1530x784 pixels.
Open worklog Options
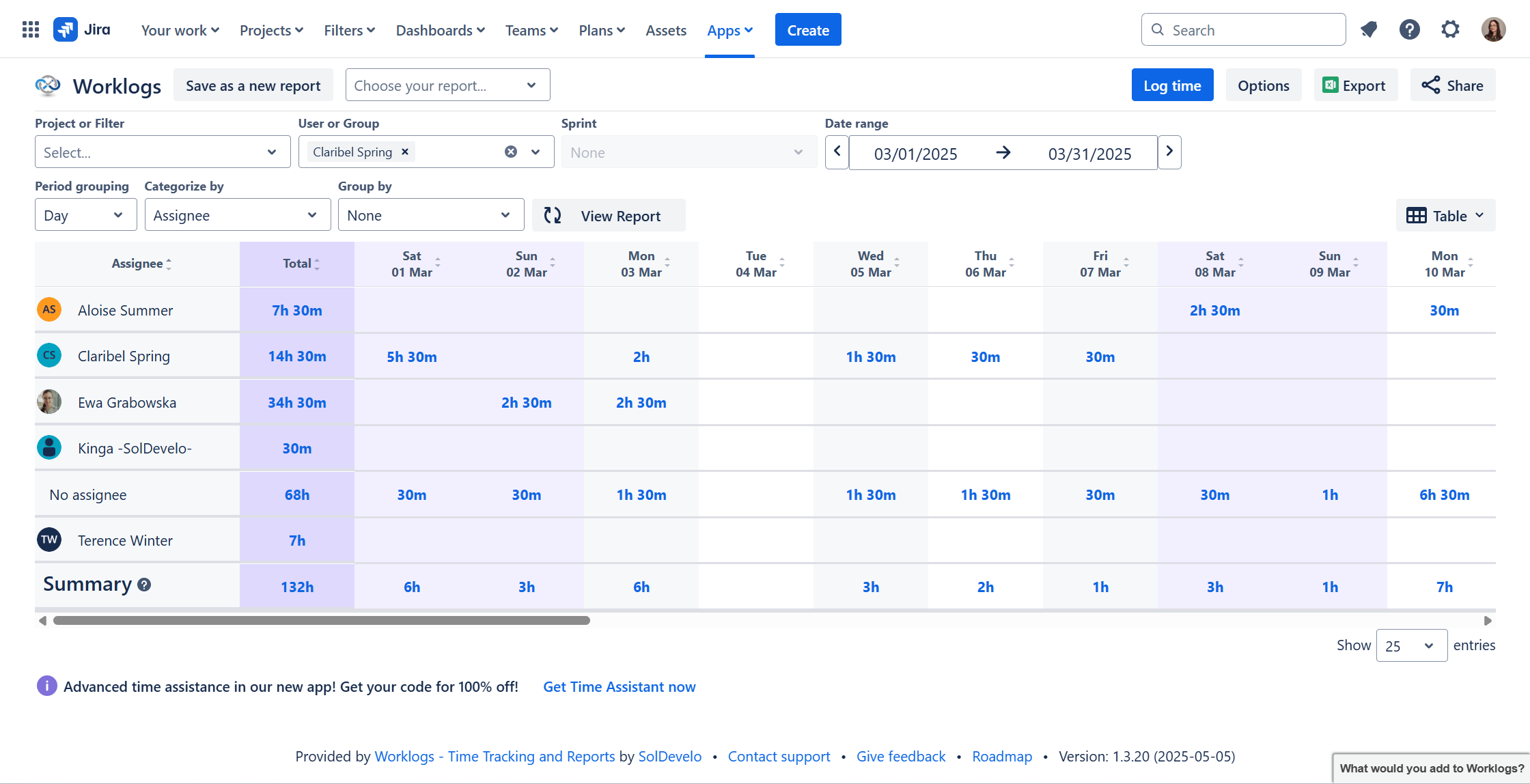pyautogui.click(x=1264, y=85)
